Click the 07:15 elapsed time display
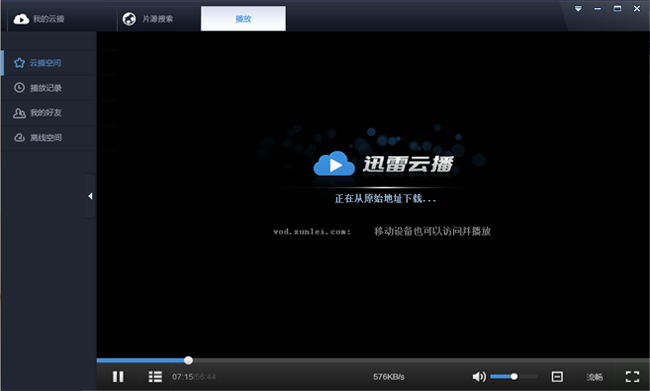The image size is (650, 391). coord(183,377)
